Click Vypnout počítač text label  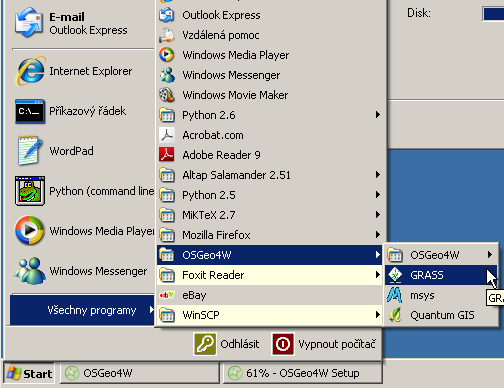pos(337,344)
